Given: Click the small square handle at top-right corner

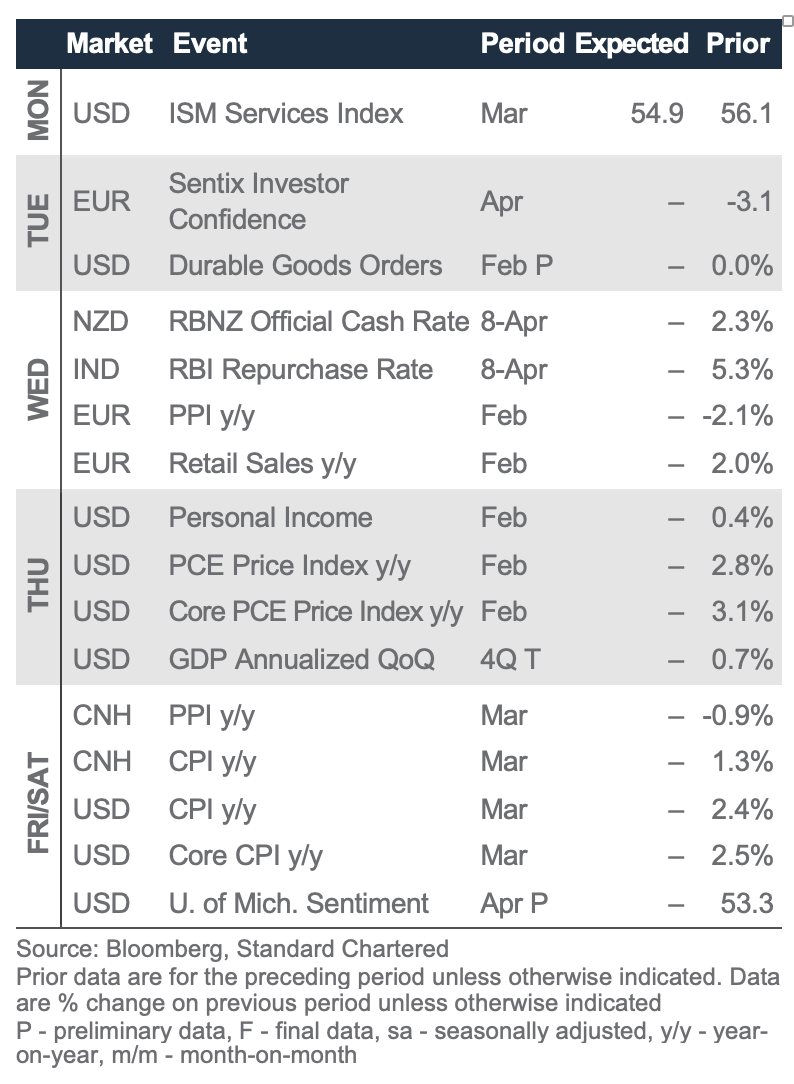Looking at the screenshot, I should (787, 21).
